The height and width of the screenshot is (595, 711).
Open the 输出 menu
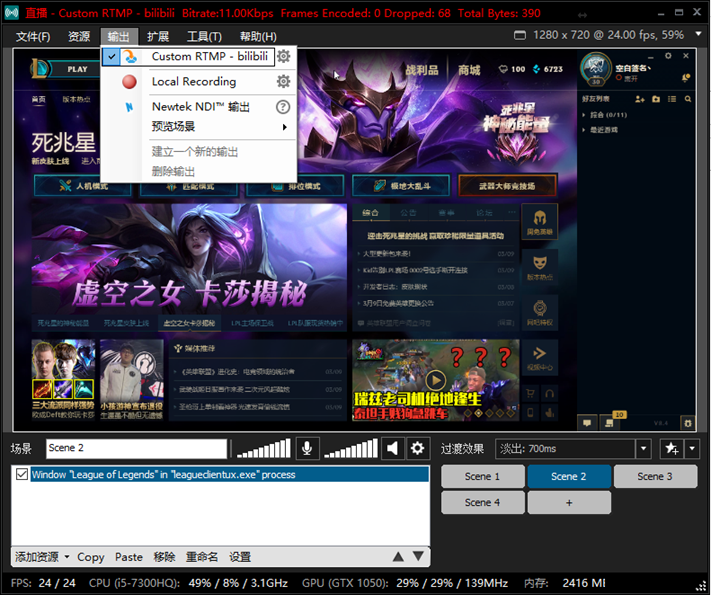(119, 36)
